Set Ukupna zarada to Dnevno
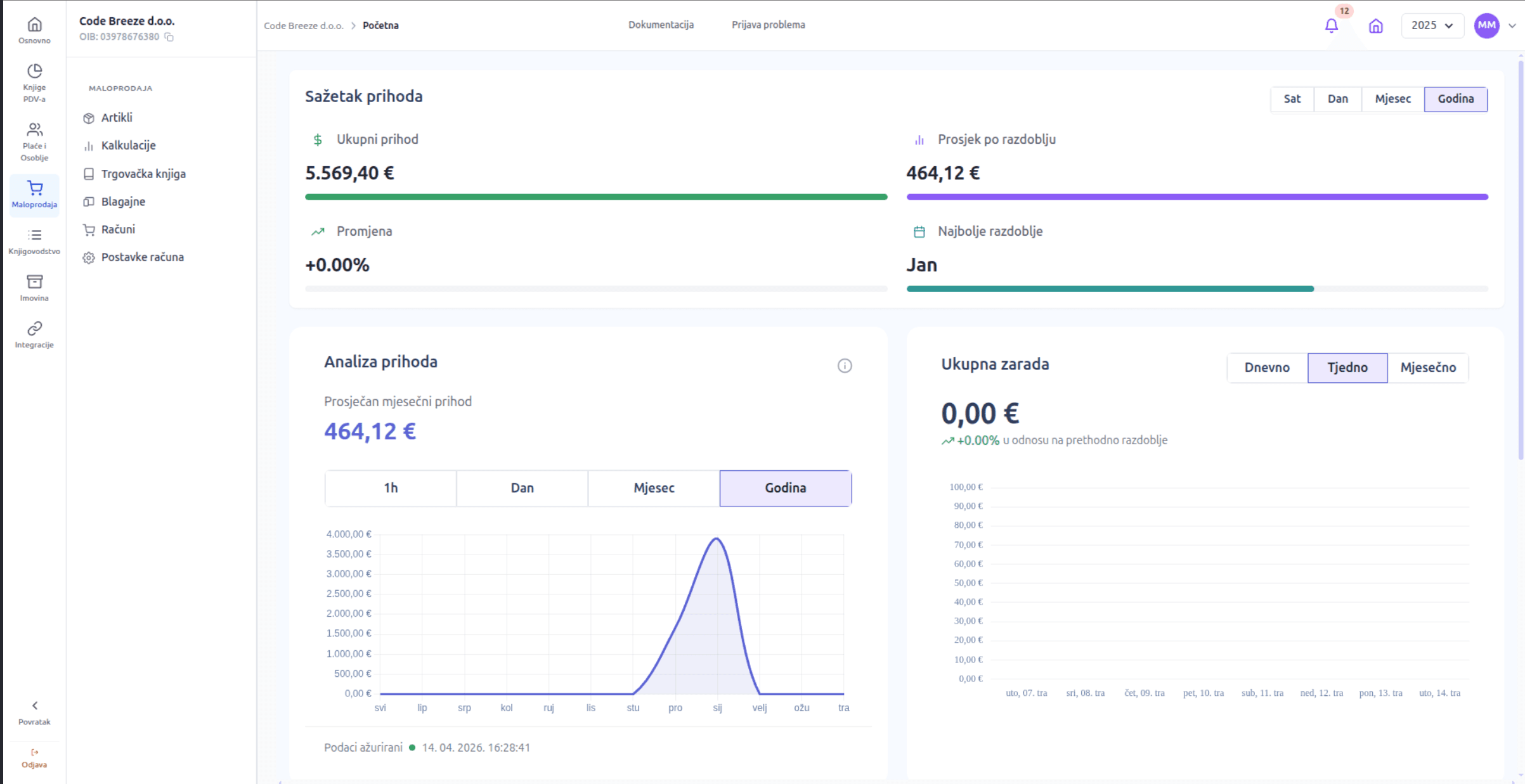 tap(1267, 368)
